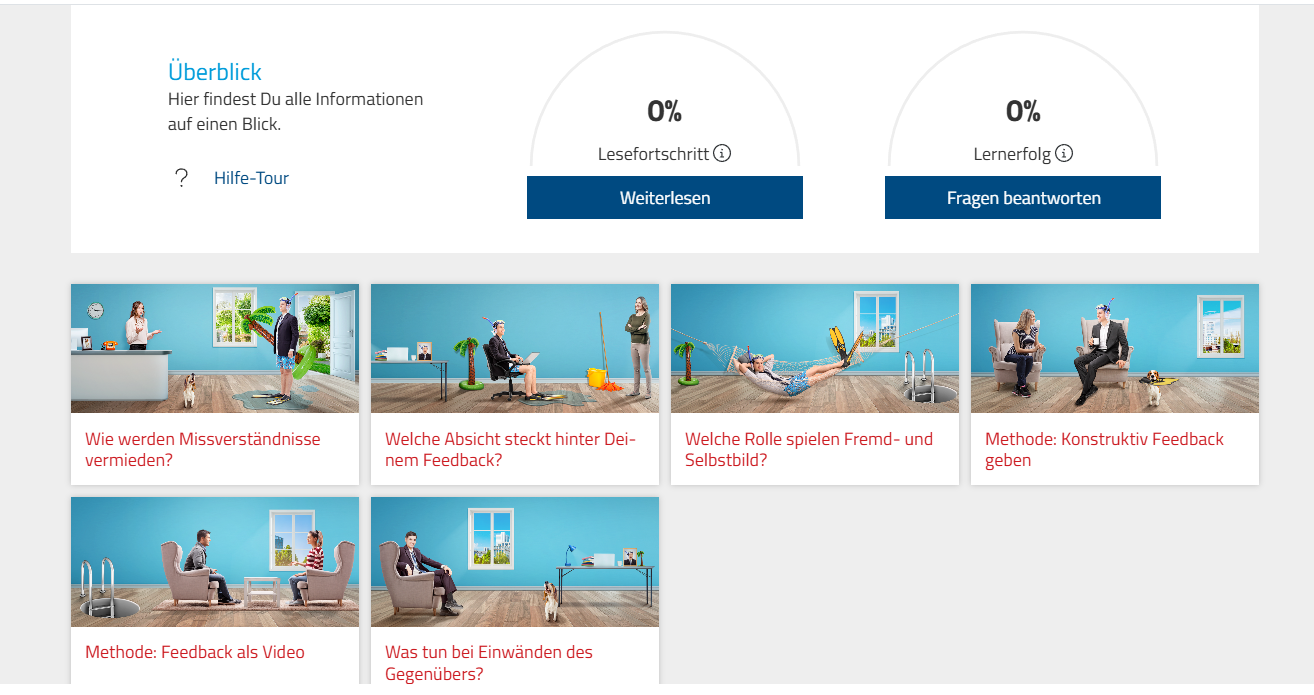Open 'Was tun bei Einwänden des Gegenübers?' title
Image resolution: width=1314 pixels, height=695 pixels.
point(489,663)
